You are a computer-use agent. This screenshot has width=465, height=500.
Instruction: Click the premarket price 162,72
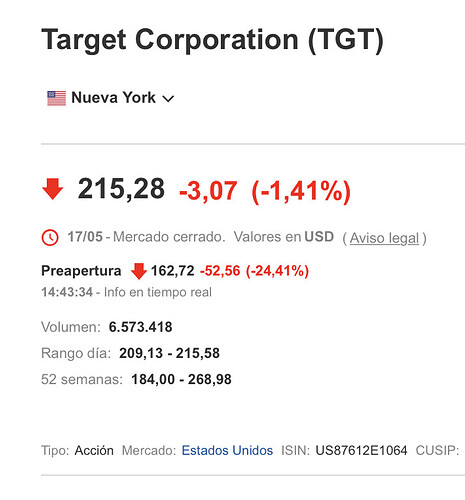coord(172,271)
